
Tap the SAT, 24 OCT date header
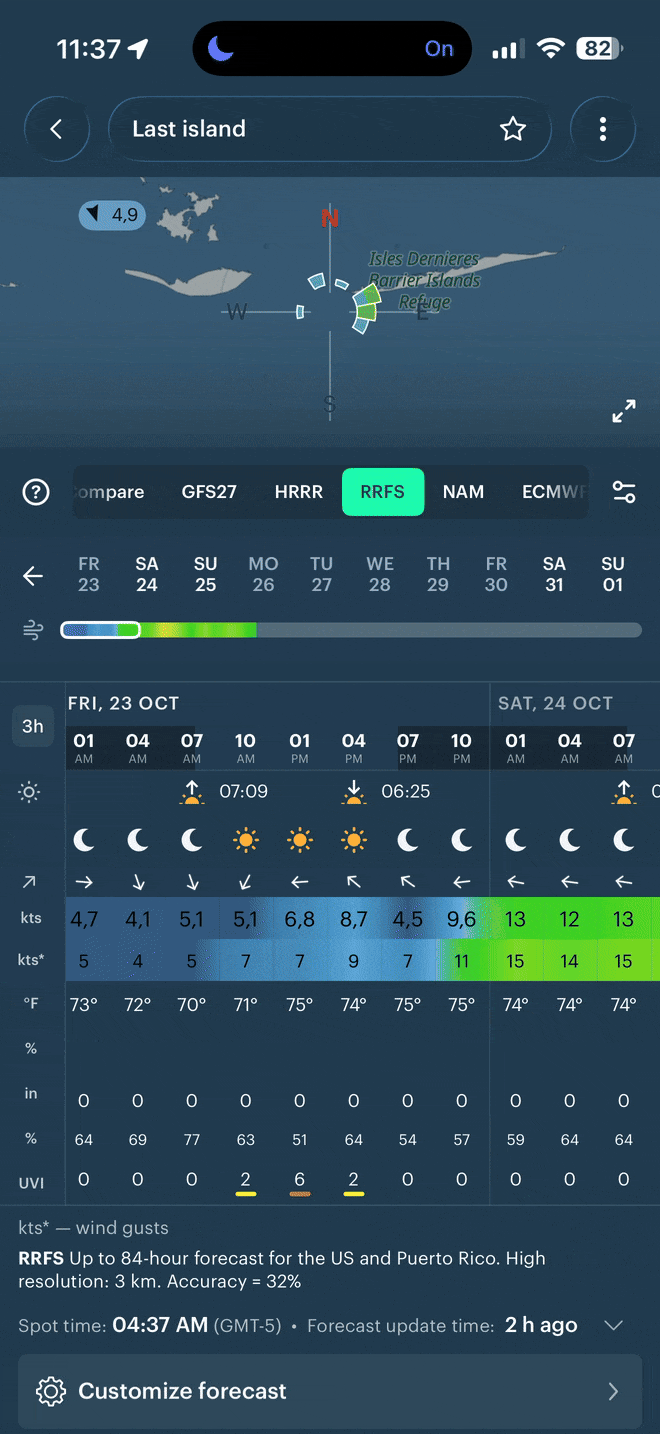555,703
